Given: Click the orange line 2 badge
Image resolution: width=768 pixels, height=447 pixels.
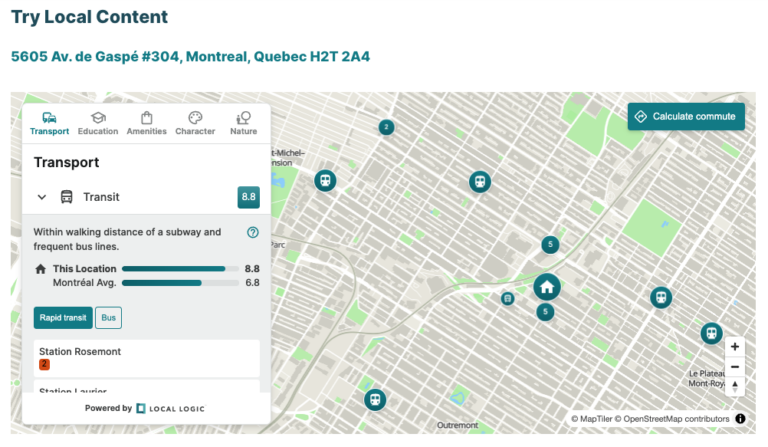Looking at the screenshot, I should coord(44,364).
